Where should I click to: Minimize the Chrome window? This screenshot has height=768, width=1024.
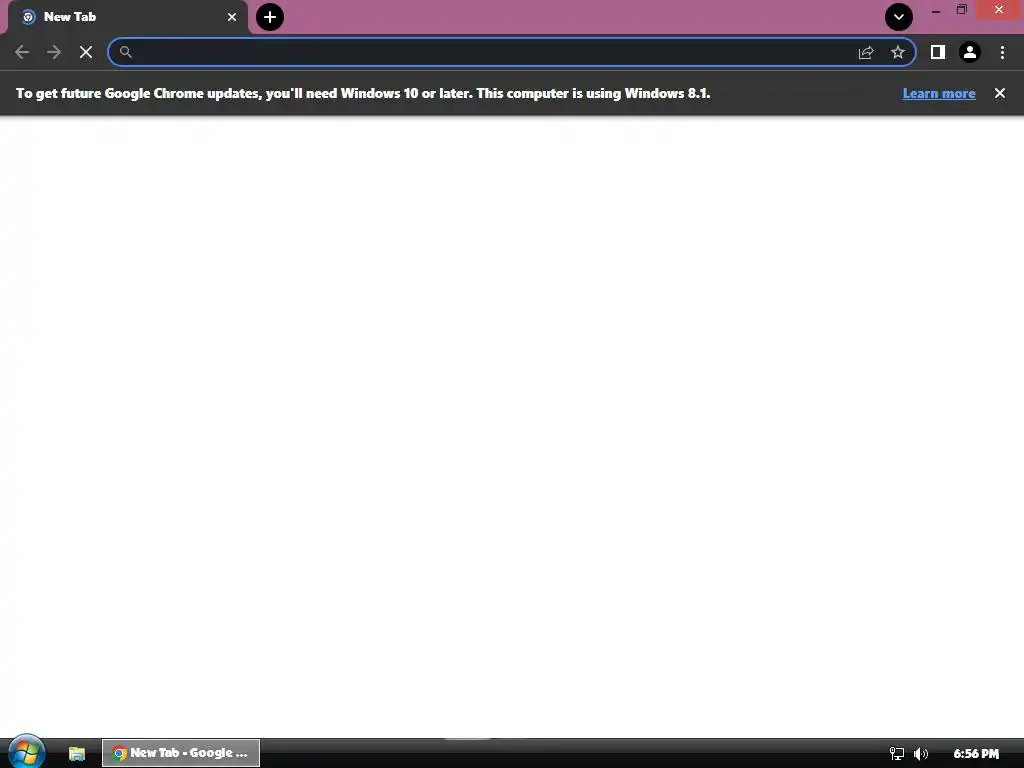(x=936, y=10)
